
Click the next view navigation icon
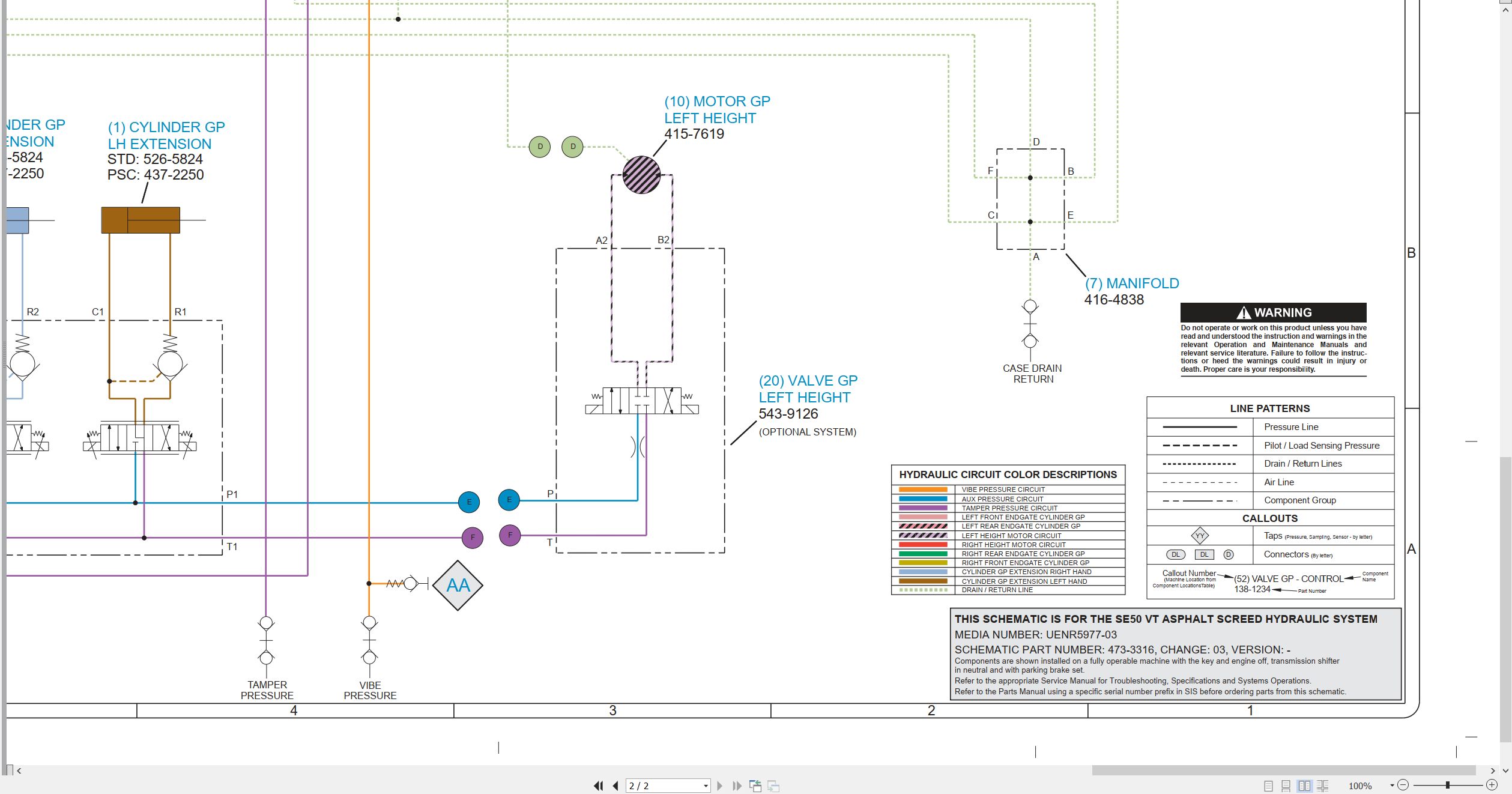(x=773, y=786)
